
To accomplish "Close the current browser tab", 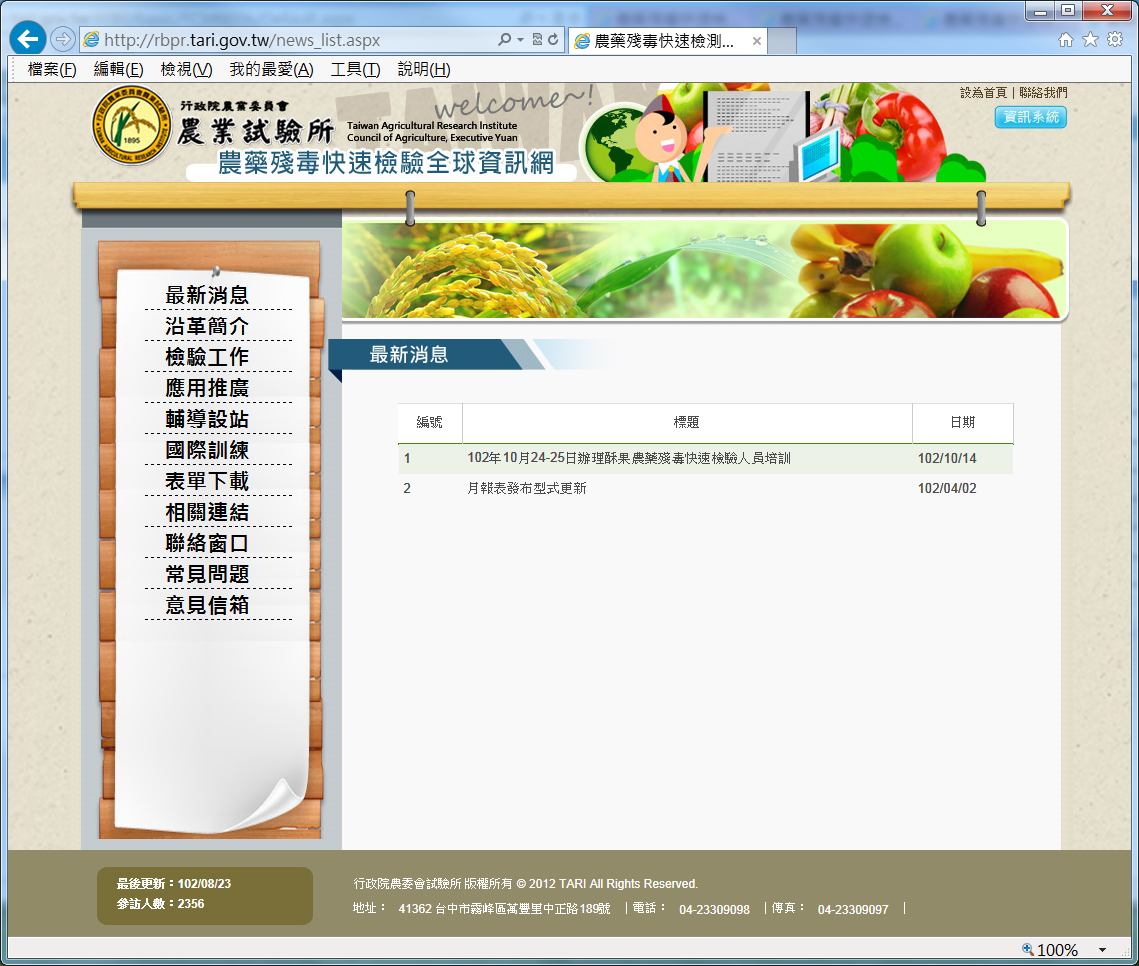I will 757,41.
